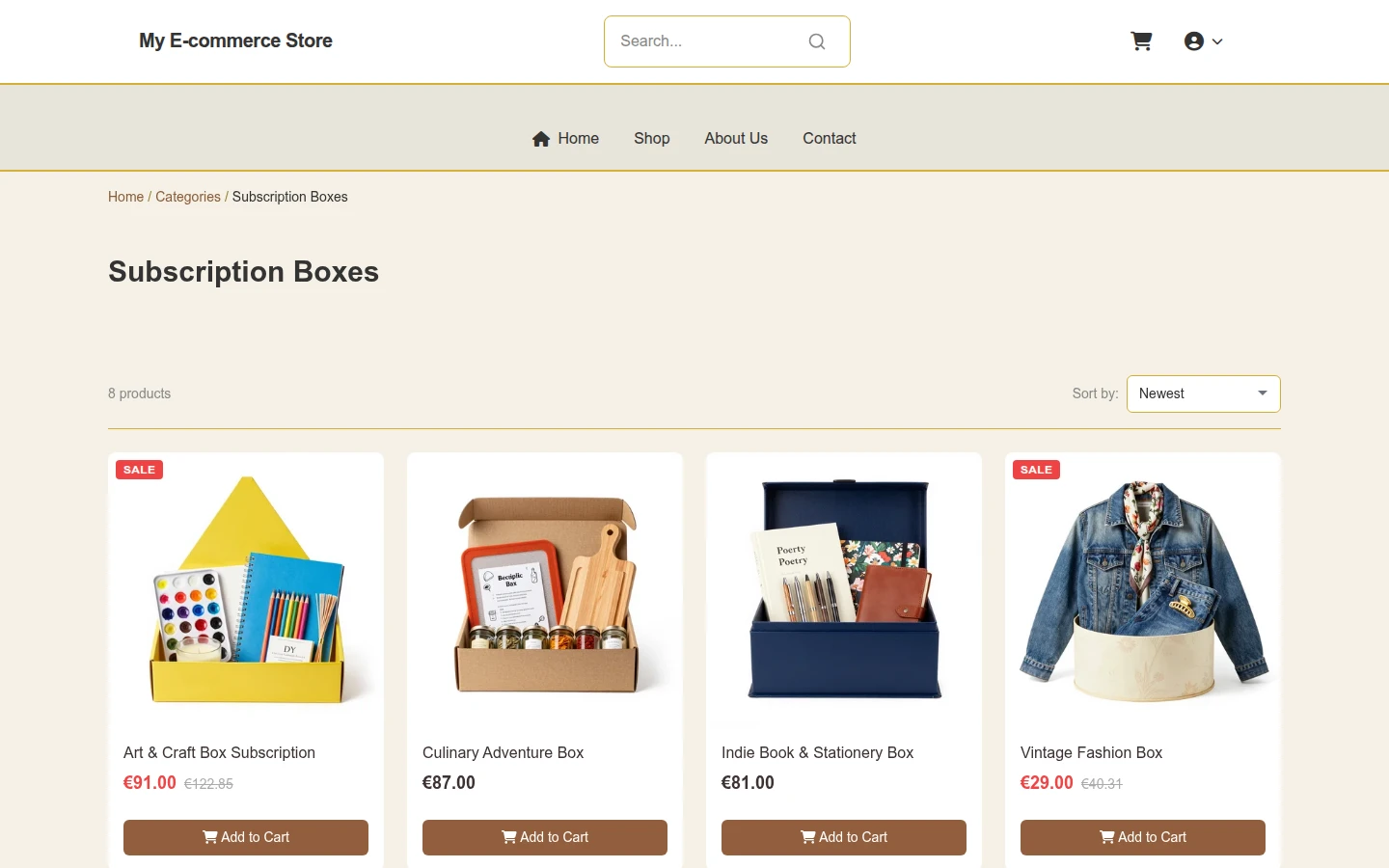Click Indie Book & Stationery Box title
This screenshot has height=868, width=1389.
(x=817, y=752)
